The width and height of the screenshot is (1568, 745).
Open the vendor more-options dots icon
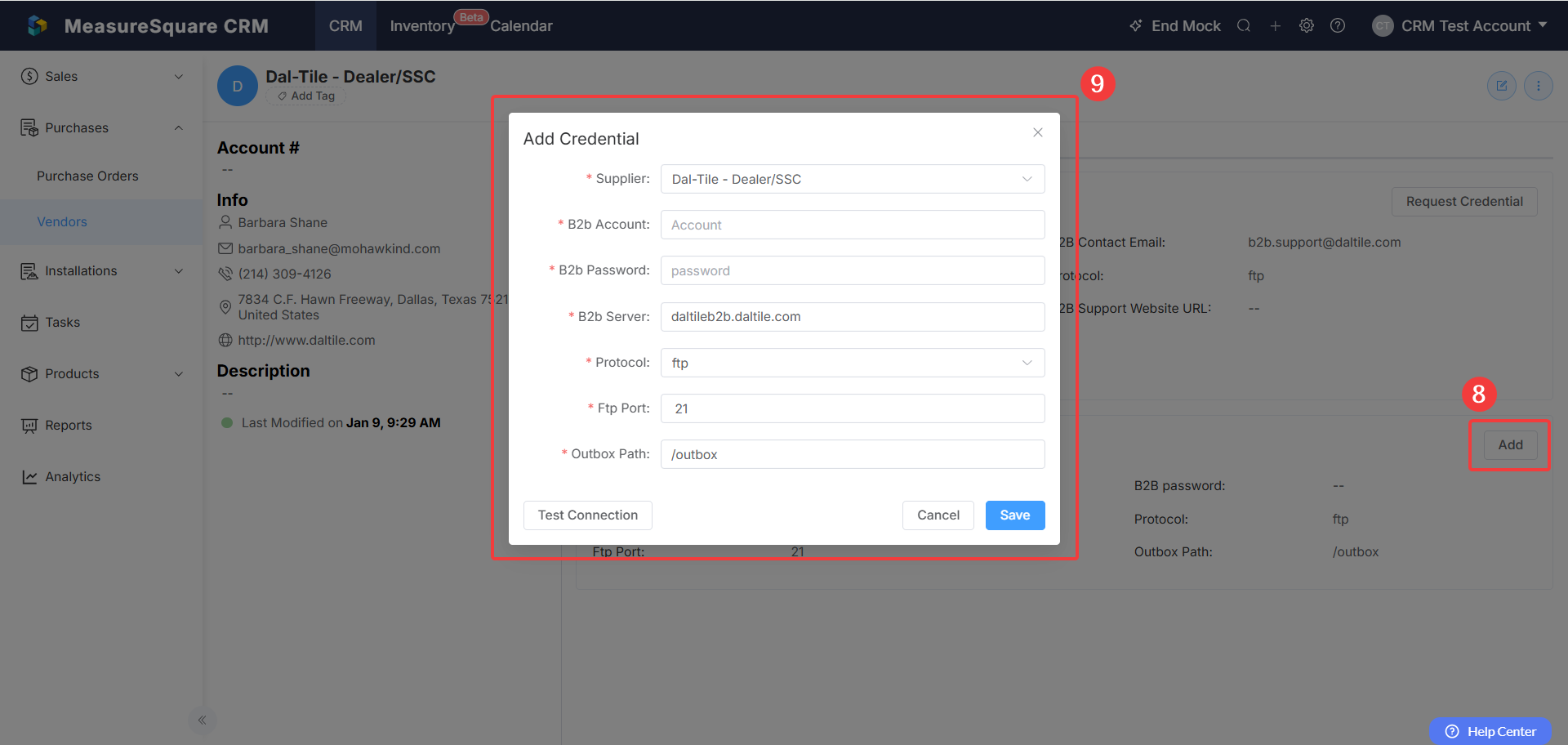coord(1539,86)
